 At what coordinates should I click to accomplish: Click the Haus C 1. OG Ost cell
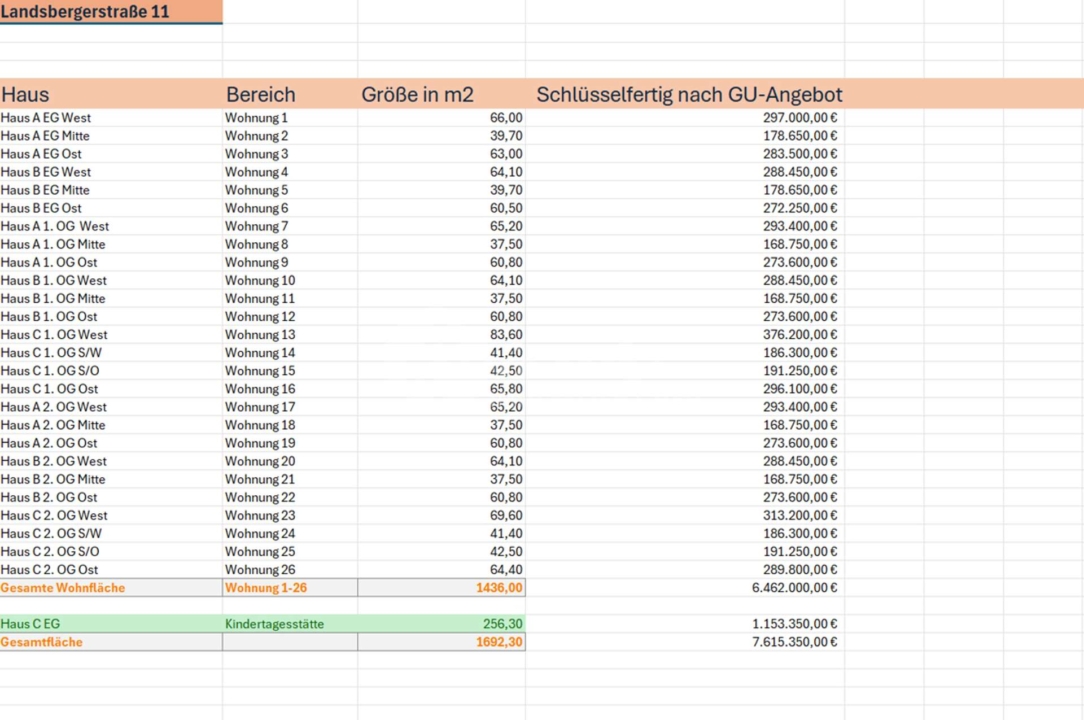[110, 388]
